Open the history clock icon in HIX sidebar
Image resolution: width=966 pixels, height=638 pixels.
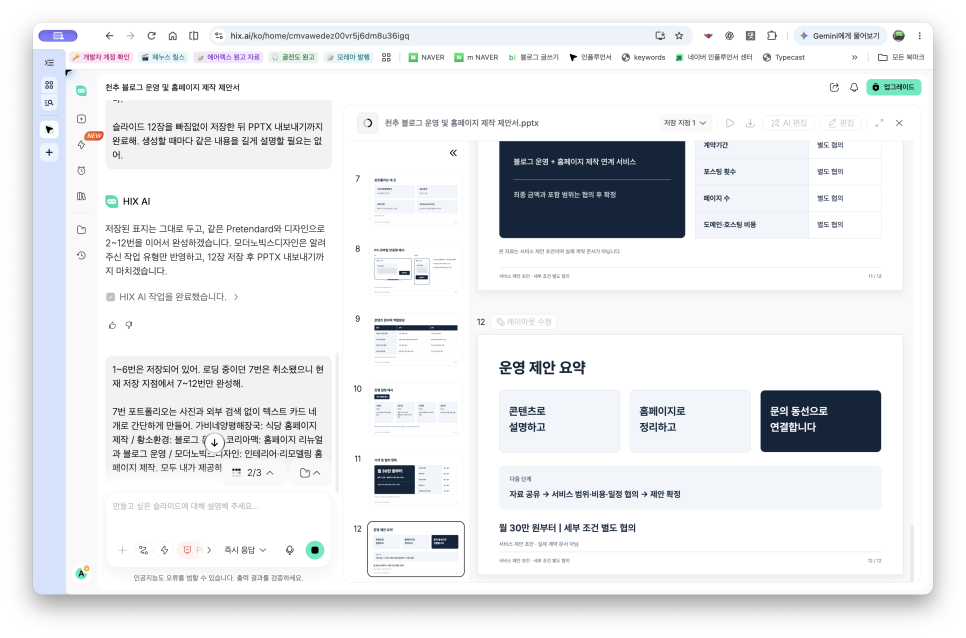click(x=81, y=255)
